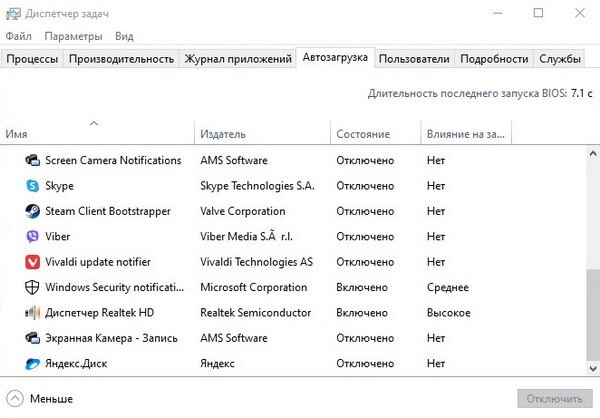Click the Диспетчер Realtek HD speaker icon
This screenshot has width=600, height=418.
click(x=33, y=313)
